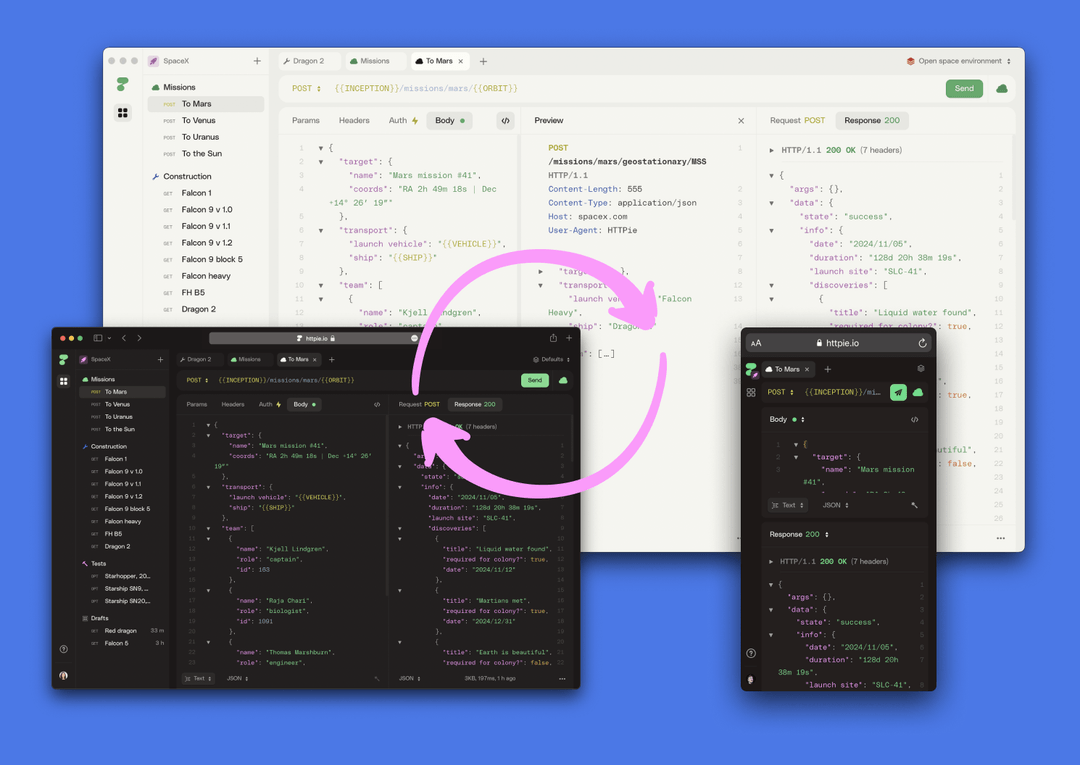This screenshot has height=765, width=1080.
Task: Close the Preview panel with its X
Action: point(741,120)
